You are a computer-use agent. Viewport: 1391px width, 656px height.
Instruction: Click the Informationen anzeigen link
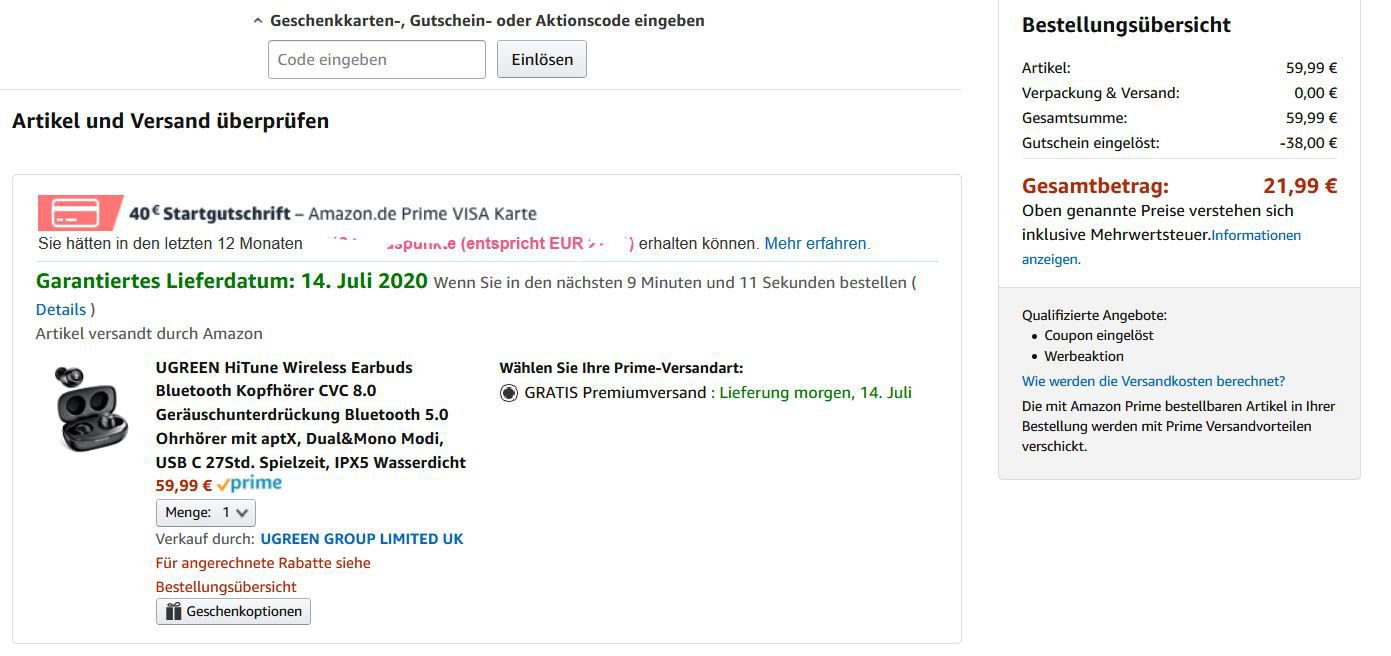click(x=1161, y=247)
